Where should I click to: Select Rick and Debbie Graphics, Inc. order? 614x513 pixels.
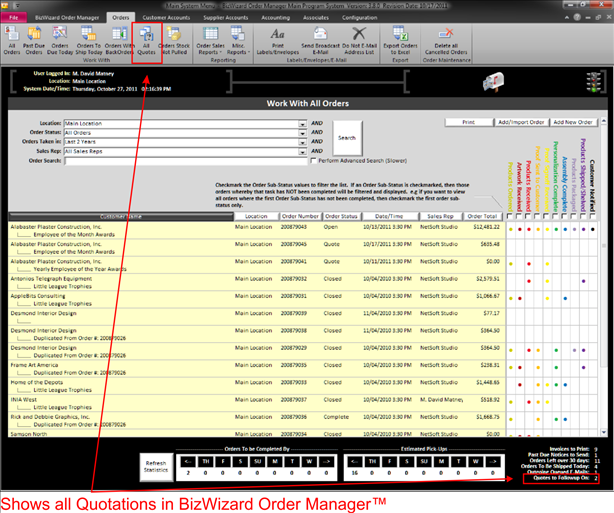[254, 421]
